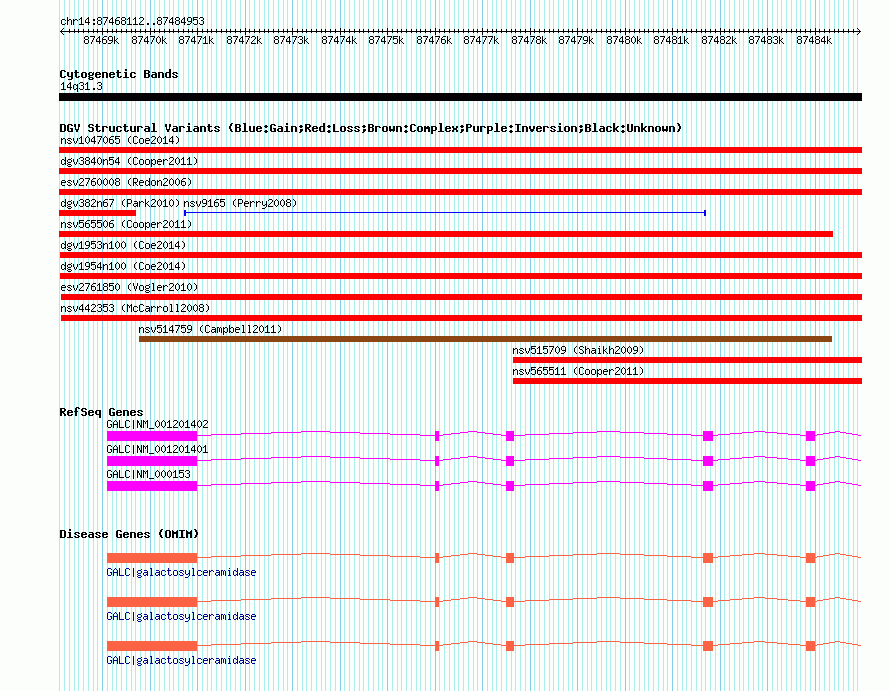Click red bar under nsv565506

446,234
